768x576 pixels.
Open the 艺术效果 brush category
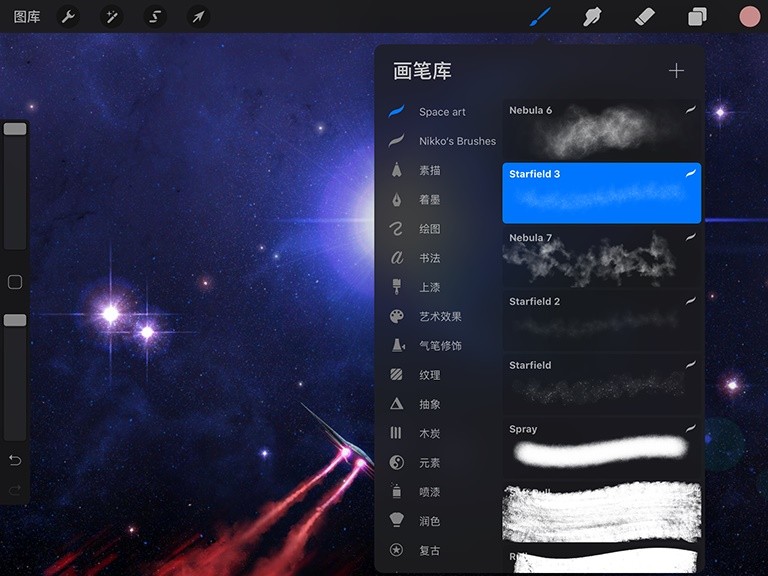442,316
